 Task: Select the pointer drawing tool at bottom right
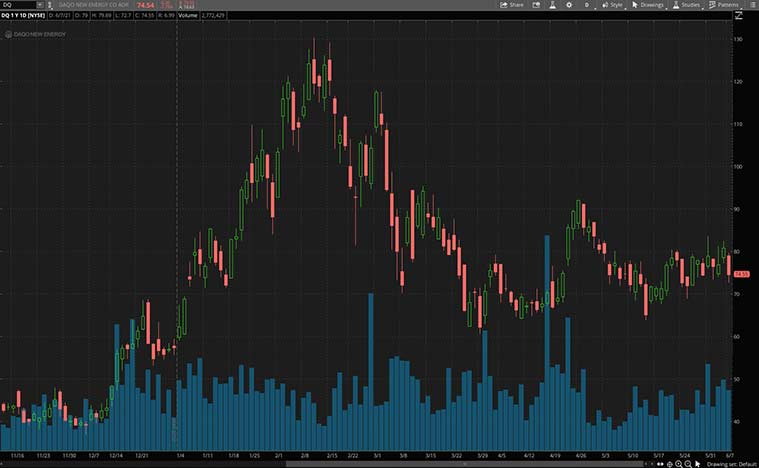click(x=698, y=464)
